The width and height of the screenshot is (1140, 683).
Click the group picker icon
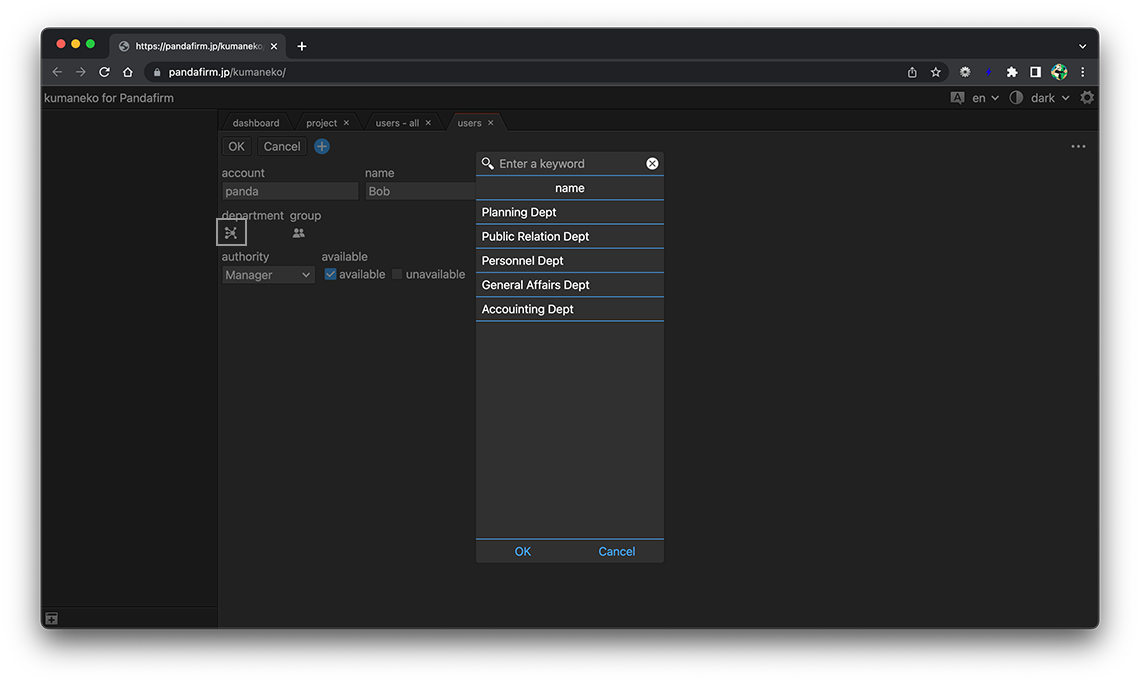tap(299, 233)
